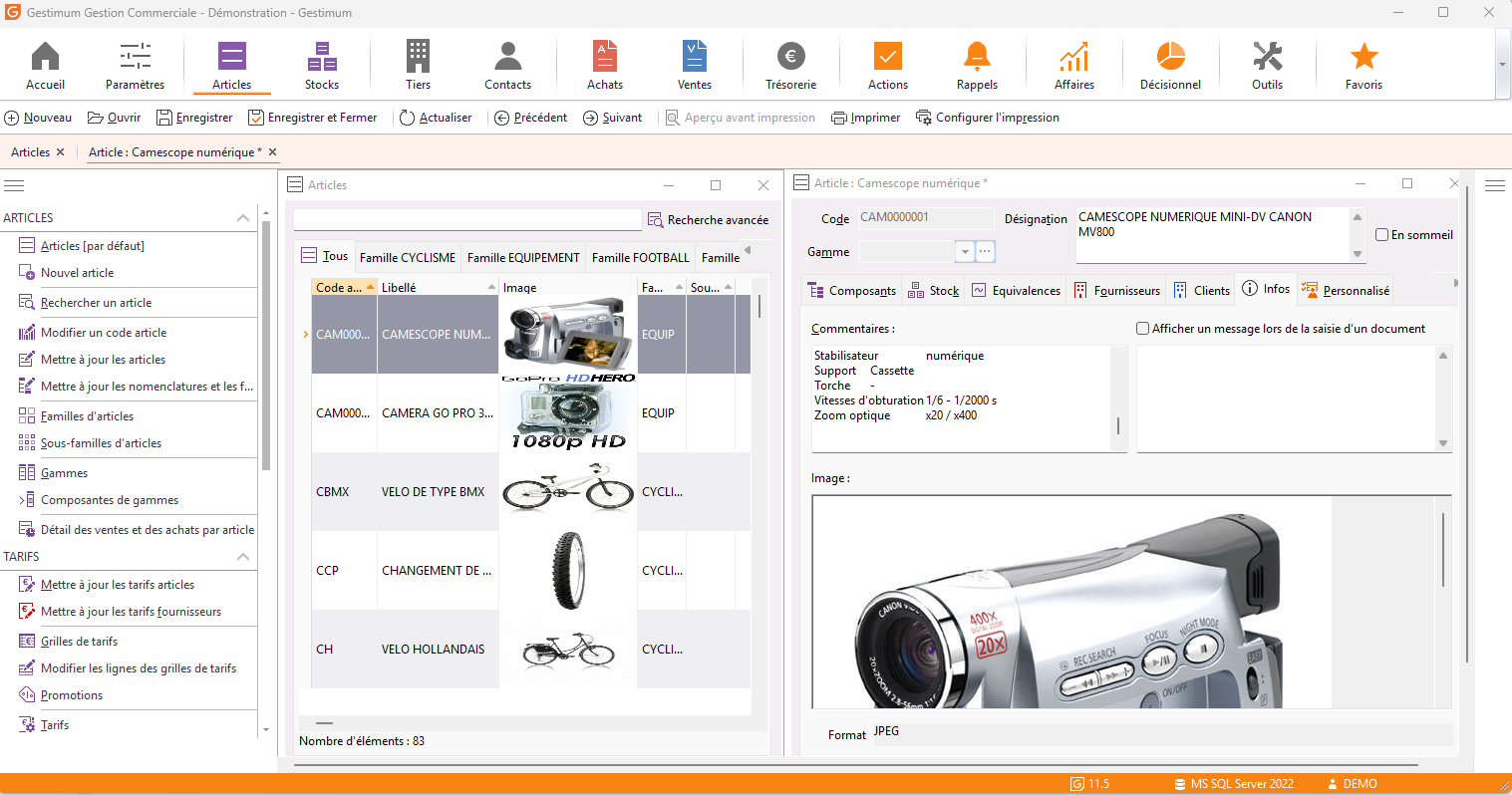Open Familles d'articles in sidebar

coord(87,416)
